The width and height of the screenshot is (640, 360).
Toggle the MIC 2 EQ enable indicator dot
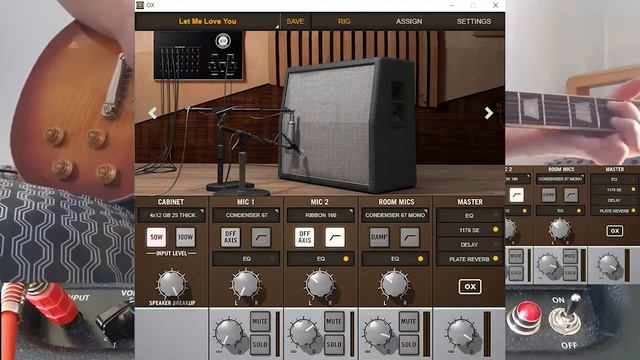346,259
